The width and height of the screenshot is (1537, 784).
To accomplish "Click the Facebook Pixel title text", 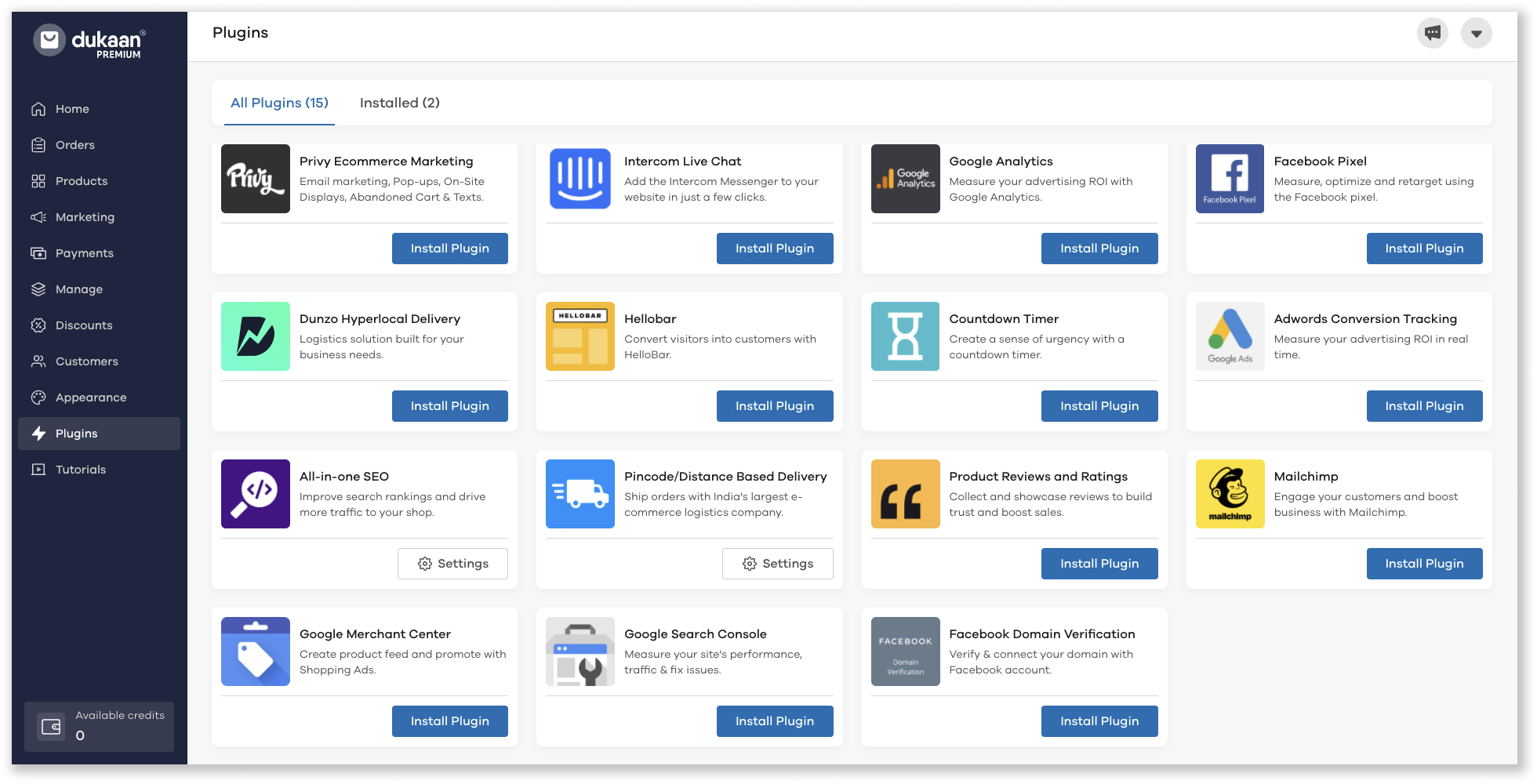I will point(1320,162).
